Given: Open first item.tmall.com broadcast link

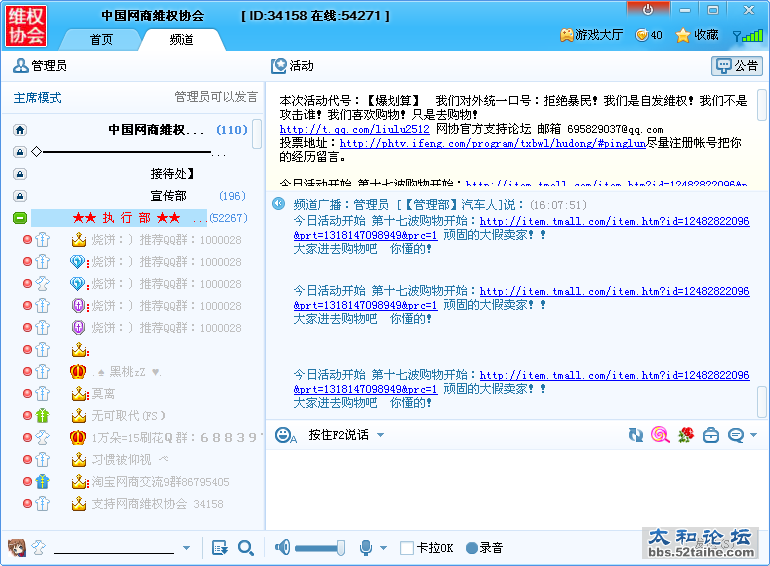Looking at the screenshot, I should pyautogui.click(x=522, y=228).
